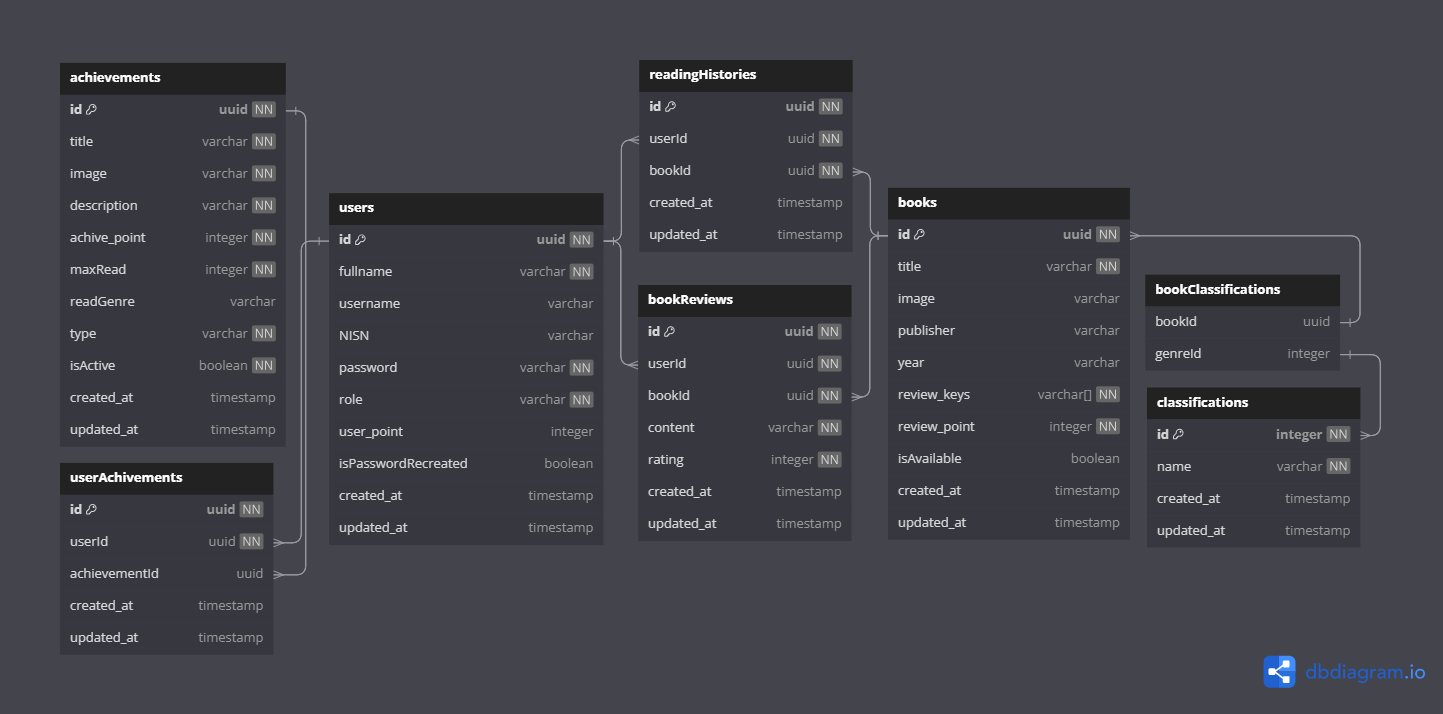Select the review_keys field in books table
1443x714 pixels.
[935, 394]
